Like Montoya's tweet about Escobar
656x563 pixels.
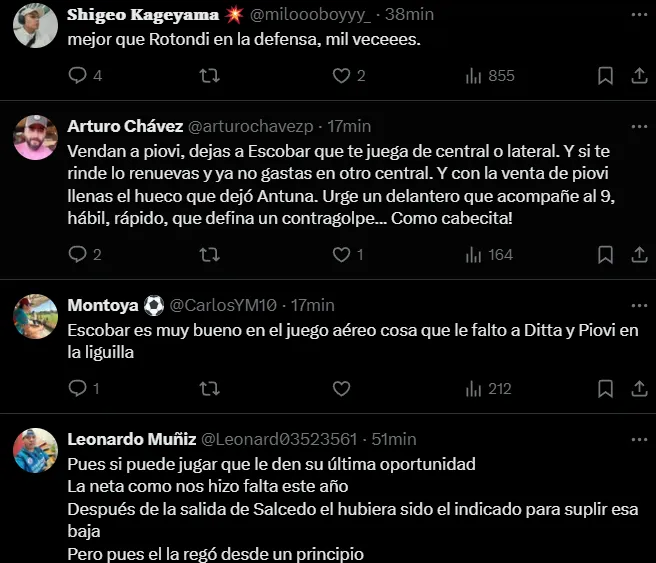(341, 389)
